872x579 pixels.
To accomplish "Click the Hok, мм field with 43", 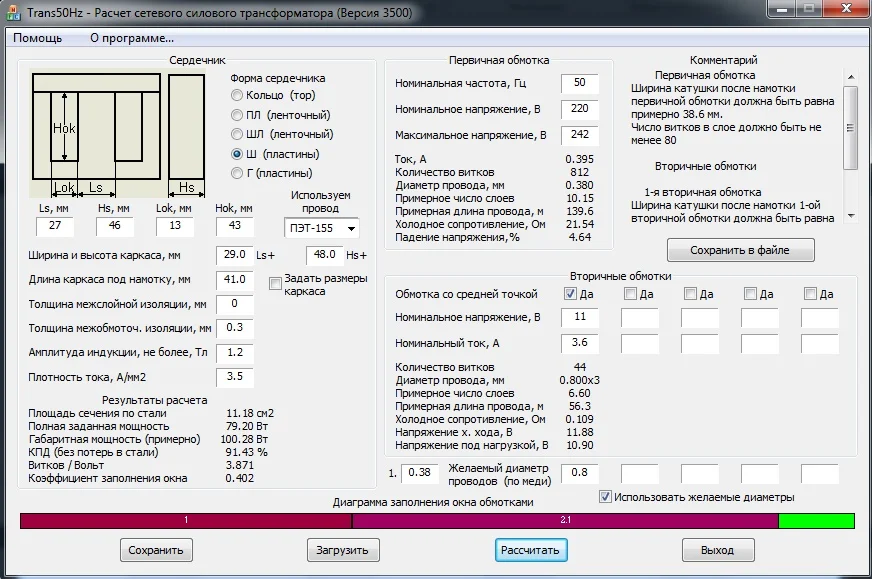I will coord(235,226).
